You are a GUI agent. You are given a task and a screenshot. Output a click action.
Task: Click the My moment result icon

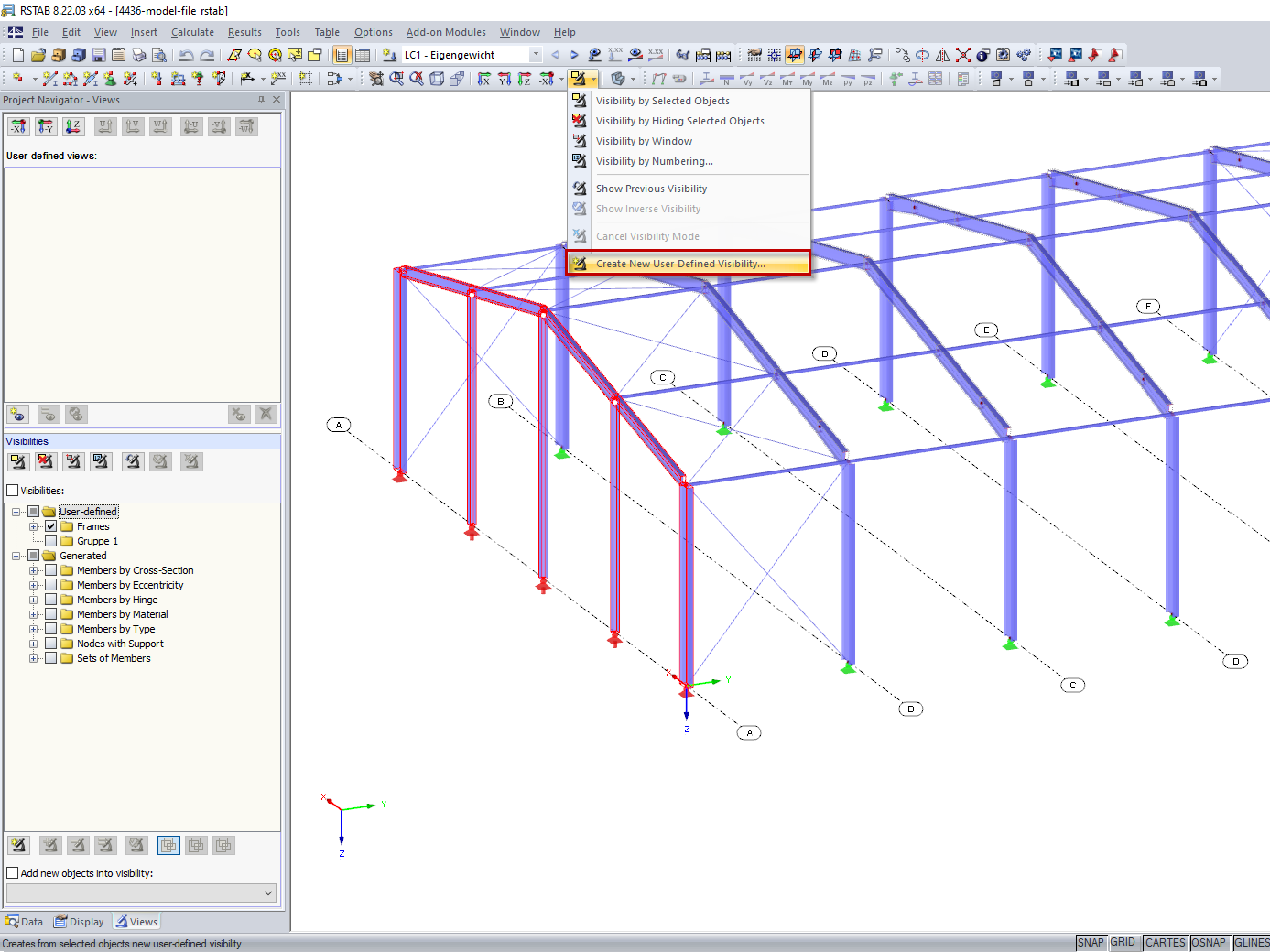808,79
